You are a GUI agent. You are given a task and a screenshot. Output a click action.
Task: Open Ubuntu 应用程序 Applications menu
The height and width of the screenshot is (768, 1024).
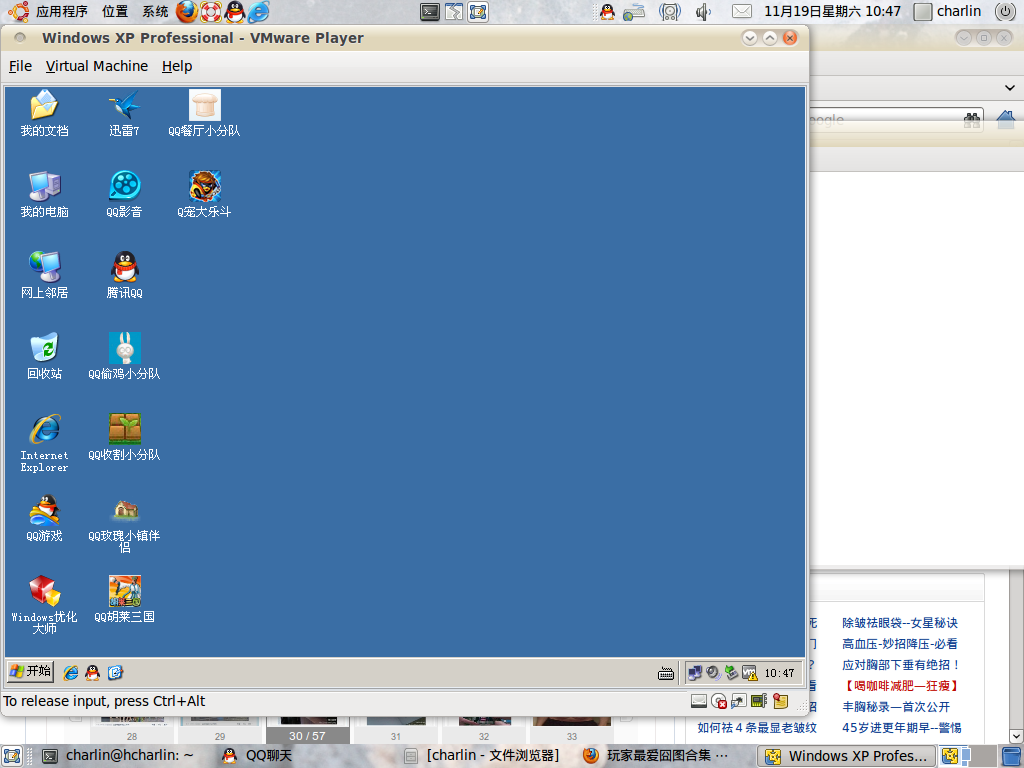click(61, 11)
